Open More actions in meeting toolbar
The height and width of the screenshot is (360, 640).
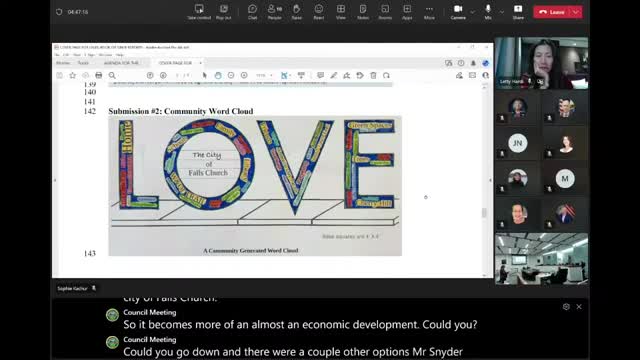429,12
